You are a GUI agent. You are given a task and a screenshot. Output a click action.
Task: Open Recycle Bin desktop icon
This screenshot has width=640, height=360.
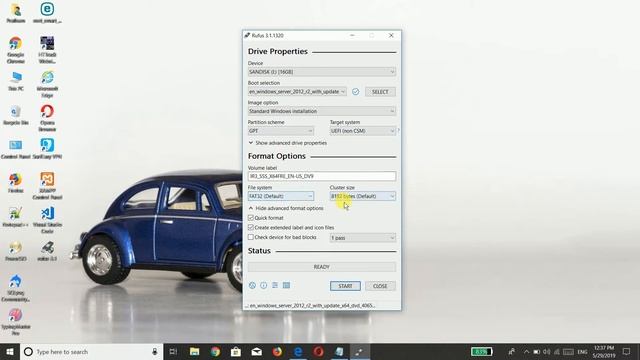coord(16,115)
